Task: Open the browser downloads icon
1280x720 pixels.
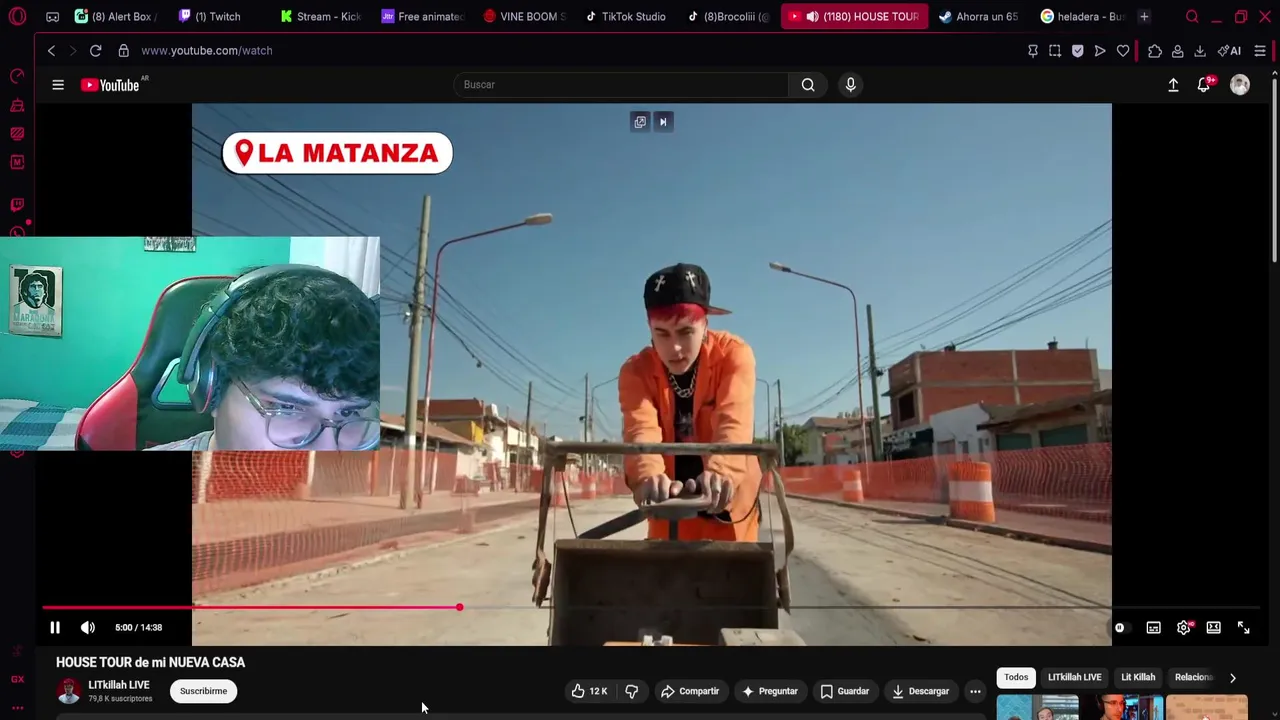Action: click(x=1200, y=50)
